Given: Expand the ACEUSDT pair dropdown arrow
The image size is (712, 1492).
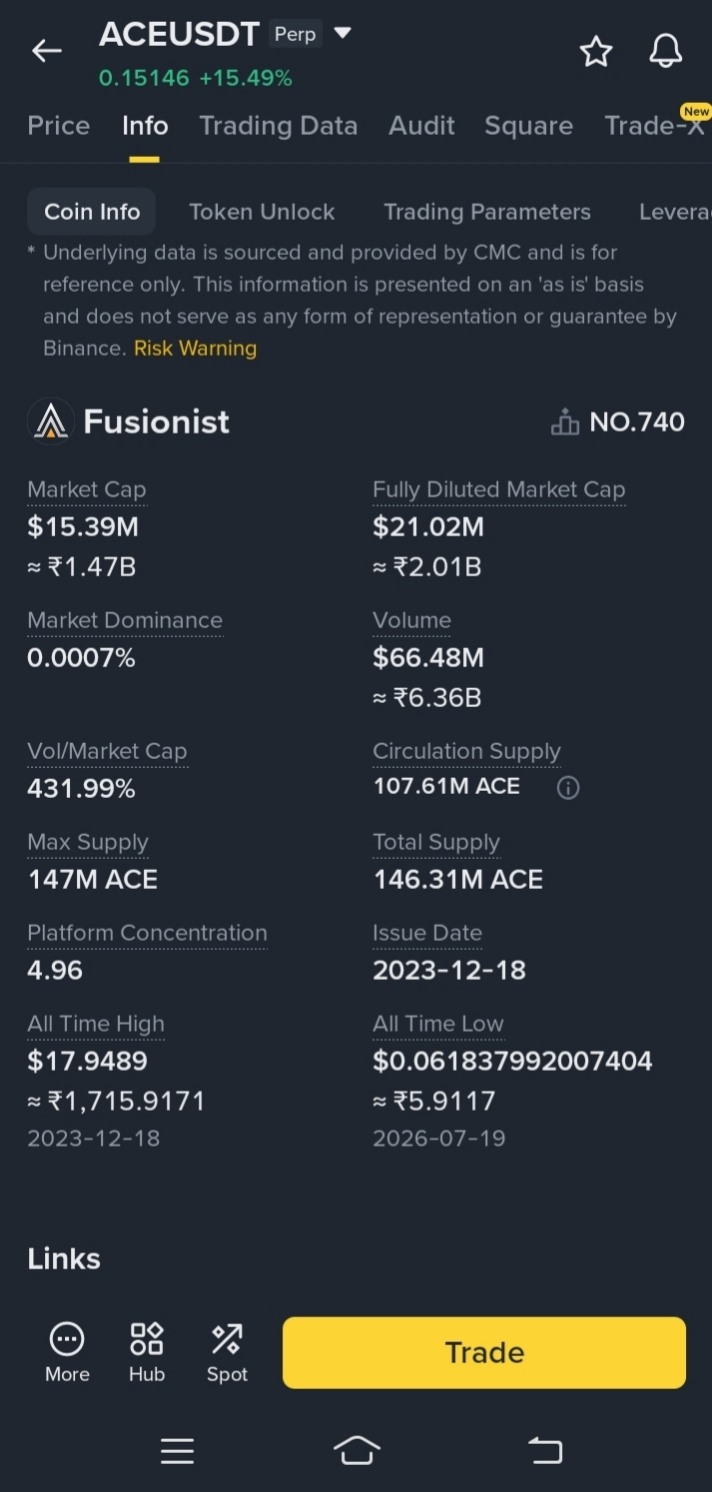Looking at the screenshot, I should pos(343,33).
